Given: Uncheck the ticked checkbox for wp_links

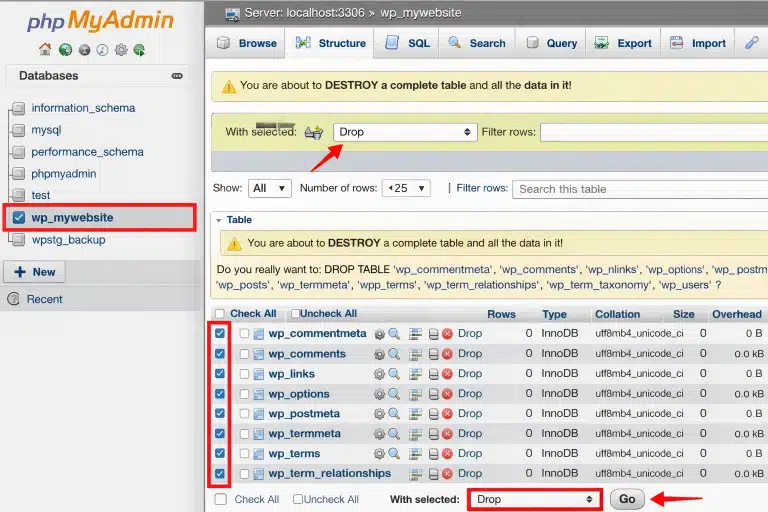Looking at the screenshot, I should point(220,373).
